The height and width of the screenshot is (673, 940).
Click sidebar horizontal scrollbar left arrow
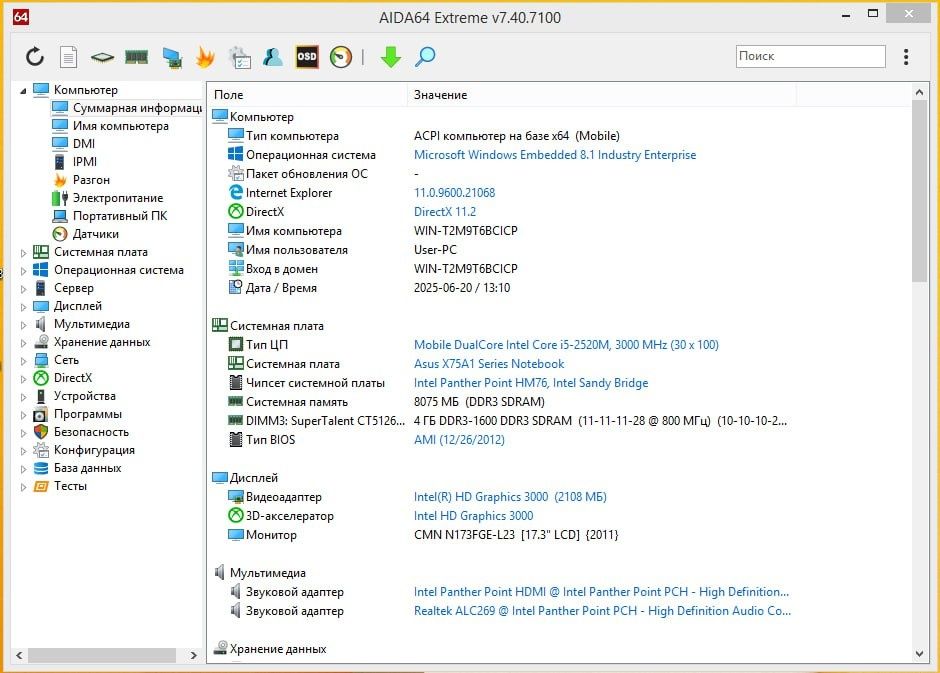19,655
